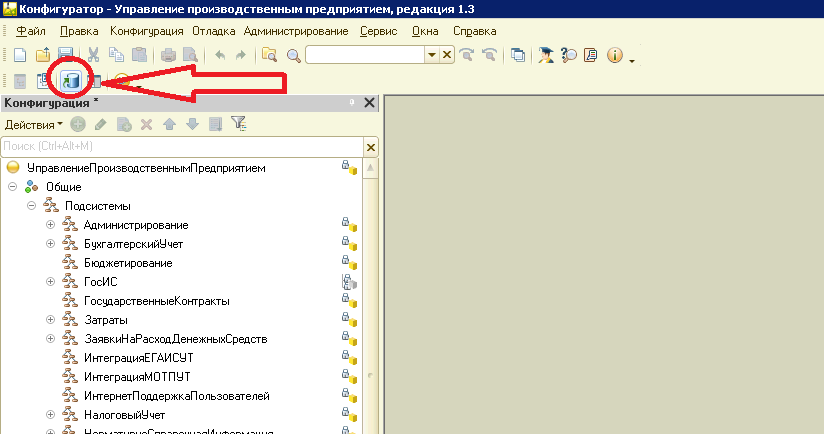Click the Print icon

[168, 55]
